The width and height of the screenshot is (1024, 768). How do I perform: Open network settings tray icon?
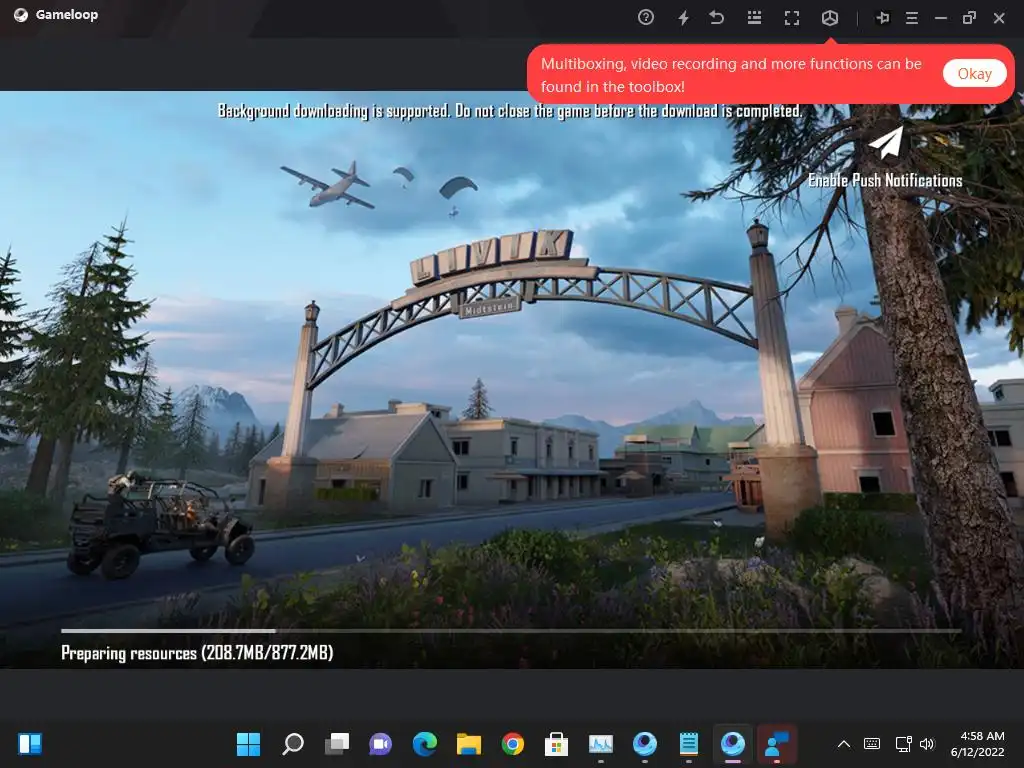903,744
